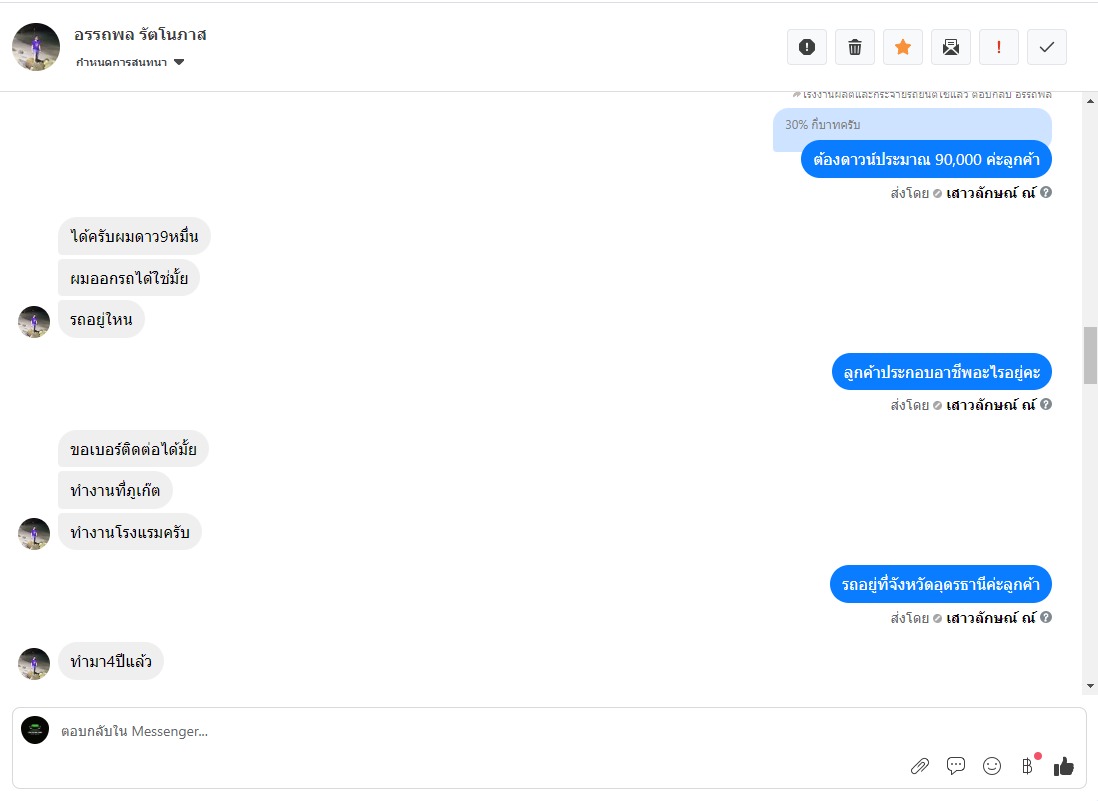1098x801 pixels.
Task: Open saved replies speech bubble icon
Action: click(x=956, y=766)
